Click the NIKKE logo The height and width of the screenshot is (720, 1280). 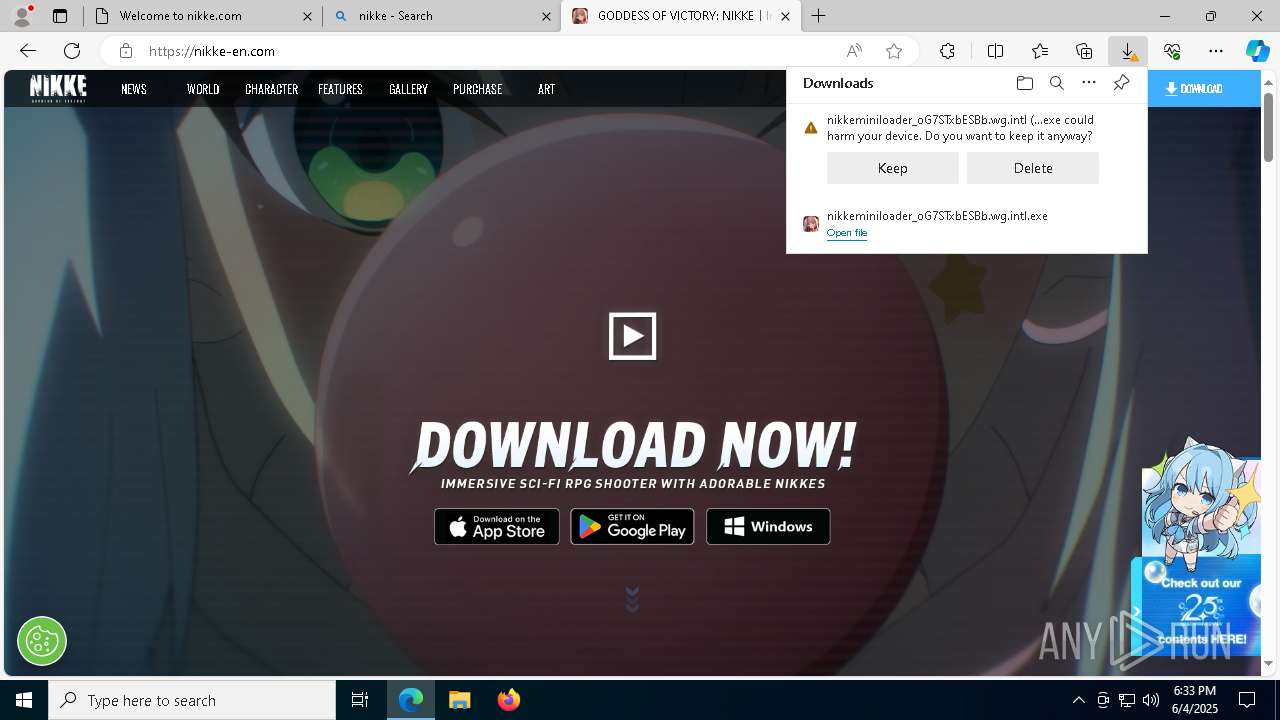click(x=58, y=88)
